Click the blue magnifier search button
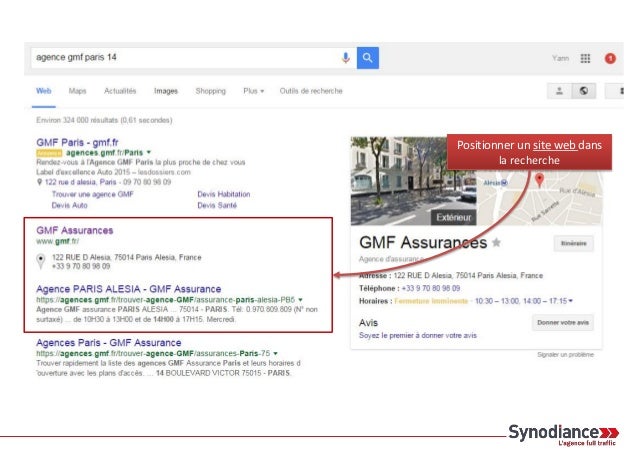638x463 pixels. [368, 58]
